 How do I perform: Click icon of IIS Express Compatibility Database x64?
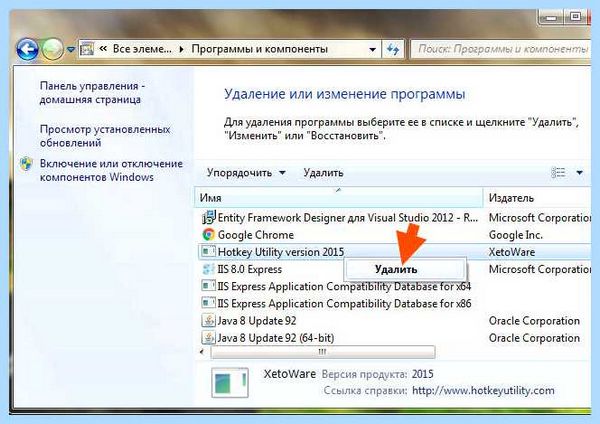(x=208, y=286)
